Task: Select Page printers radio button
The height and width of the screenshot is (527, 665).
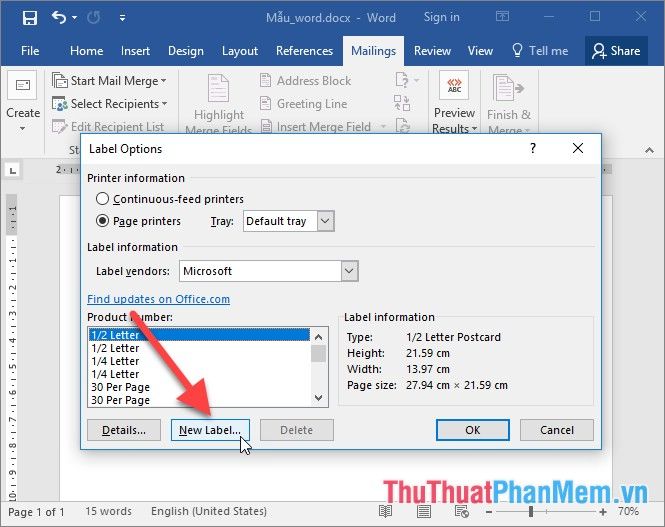Action: tap(102, 221)
